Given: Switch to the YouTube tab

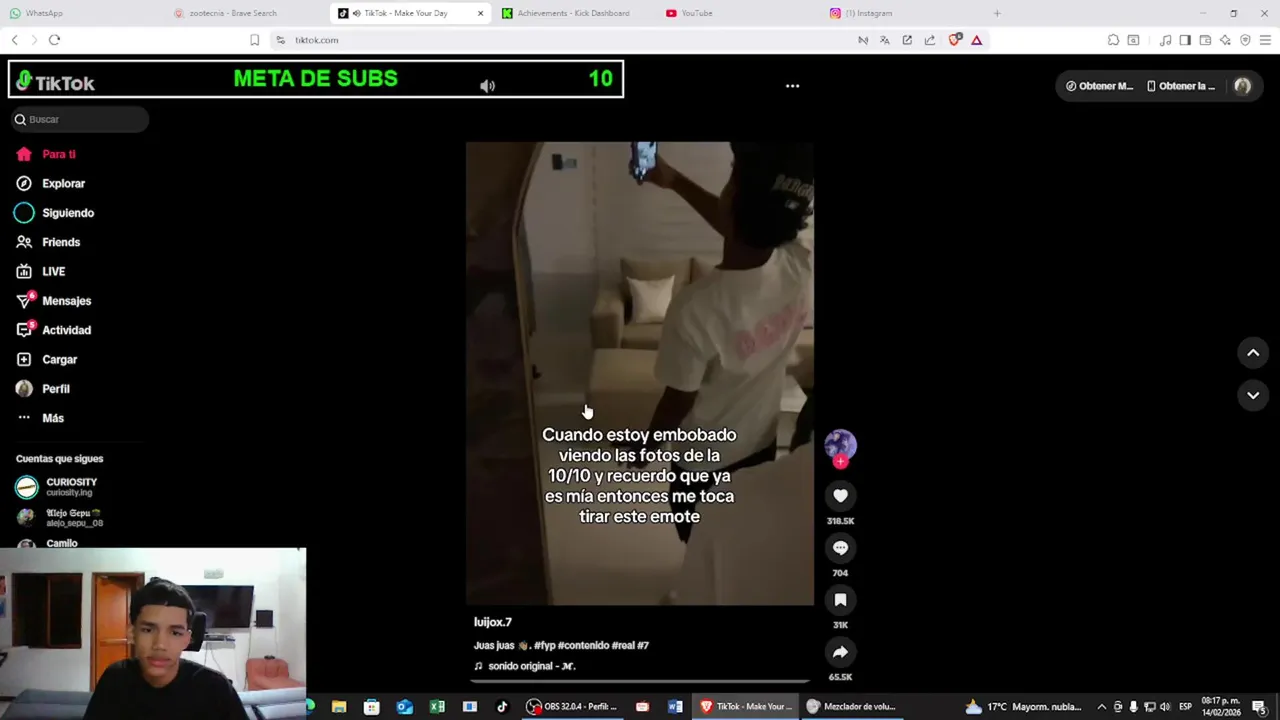Looking at the screenshot, I should (738, 13).
